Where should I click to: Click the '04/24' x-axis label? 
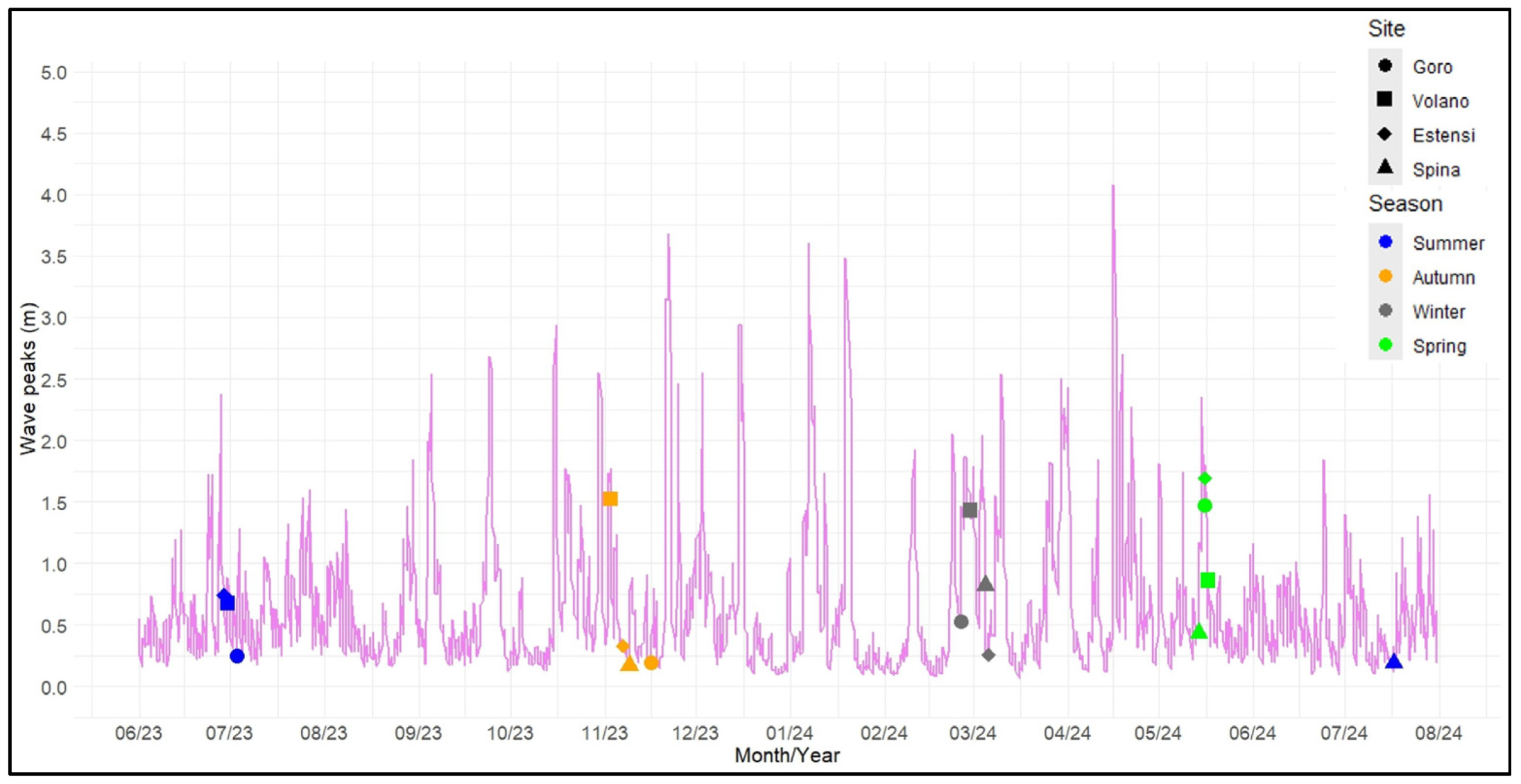[x=1067, y=733]
